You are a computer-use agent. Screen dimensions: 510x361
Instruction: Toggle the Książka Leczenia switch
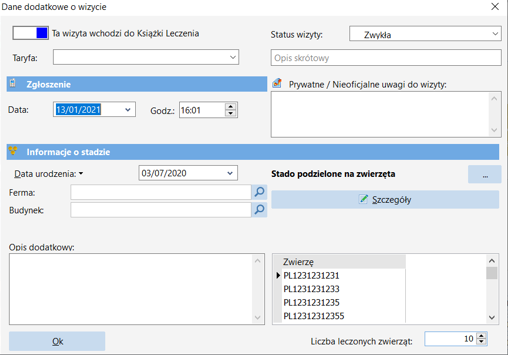[x=30, y=33]
